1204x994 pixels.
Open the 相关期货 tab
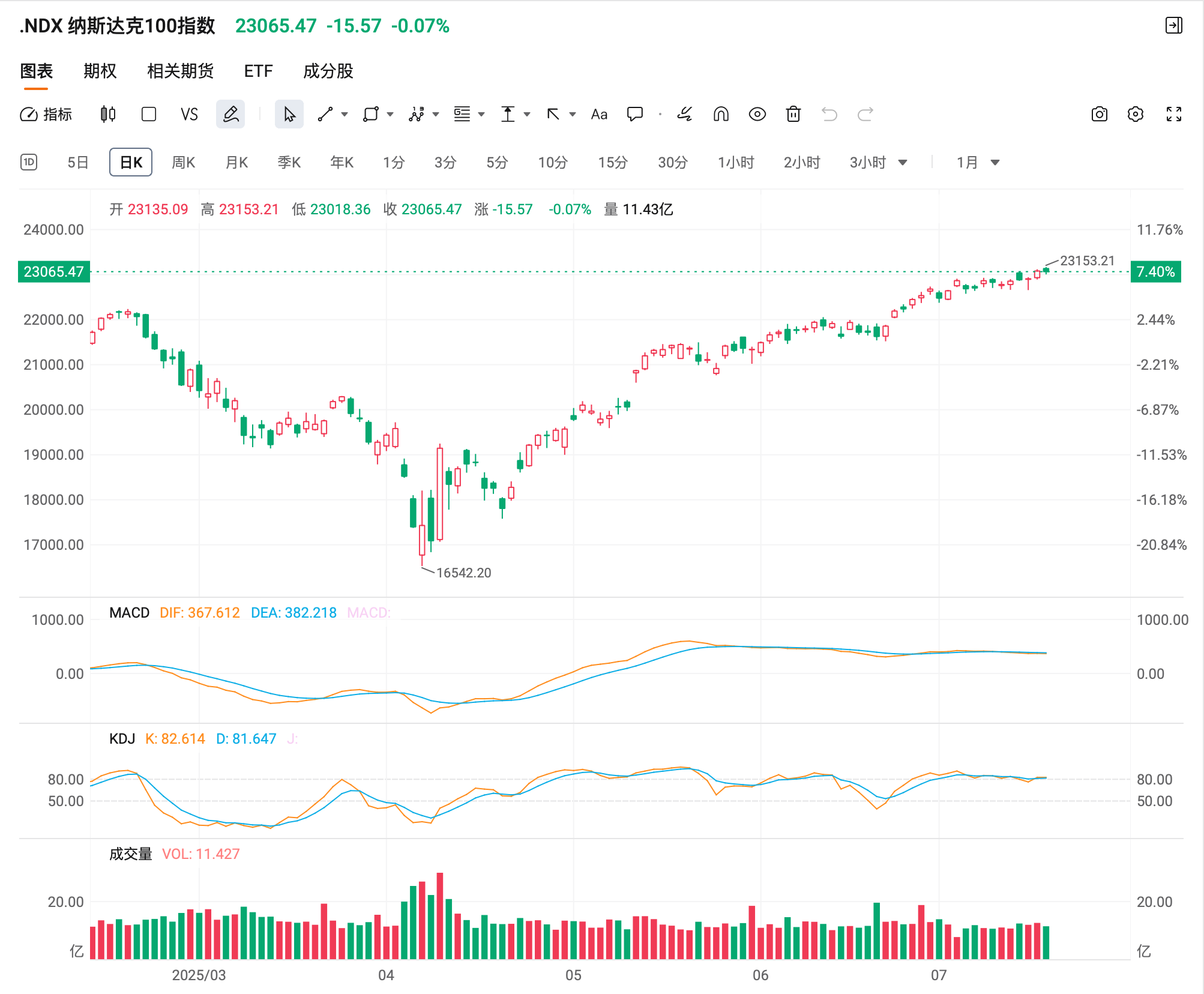(181, 71)
